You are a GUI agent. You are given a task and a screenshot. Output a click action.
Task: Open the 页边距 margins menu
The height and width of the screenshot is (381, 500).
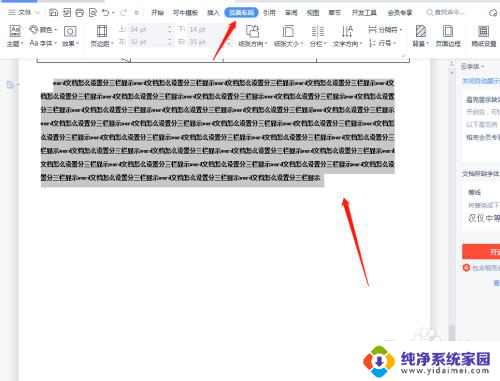102,36
